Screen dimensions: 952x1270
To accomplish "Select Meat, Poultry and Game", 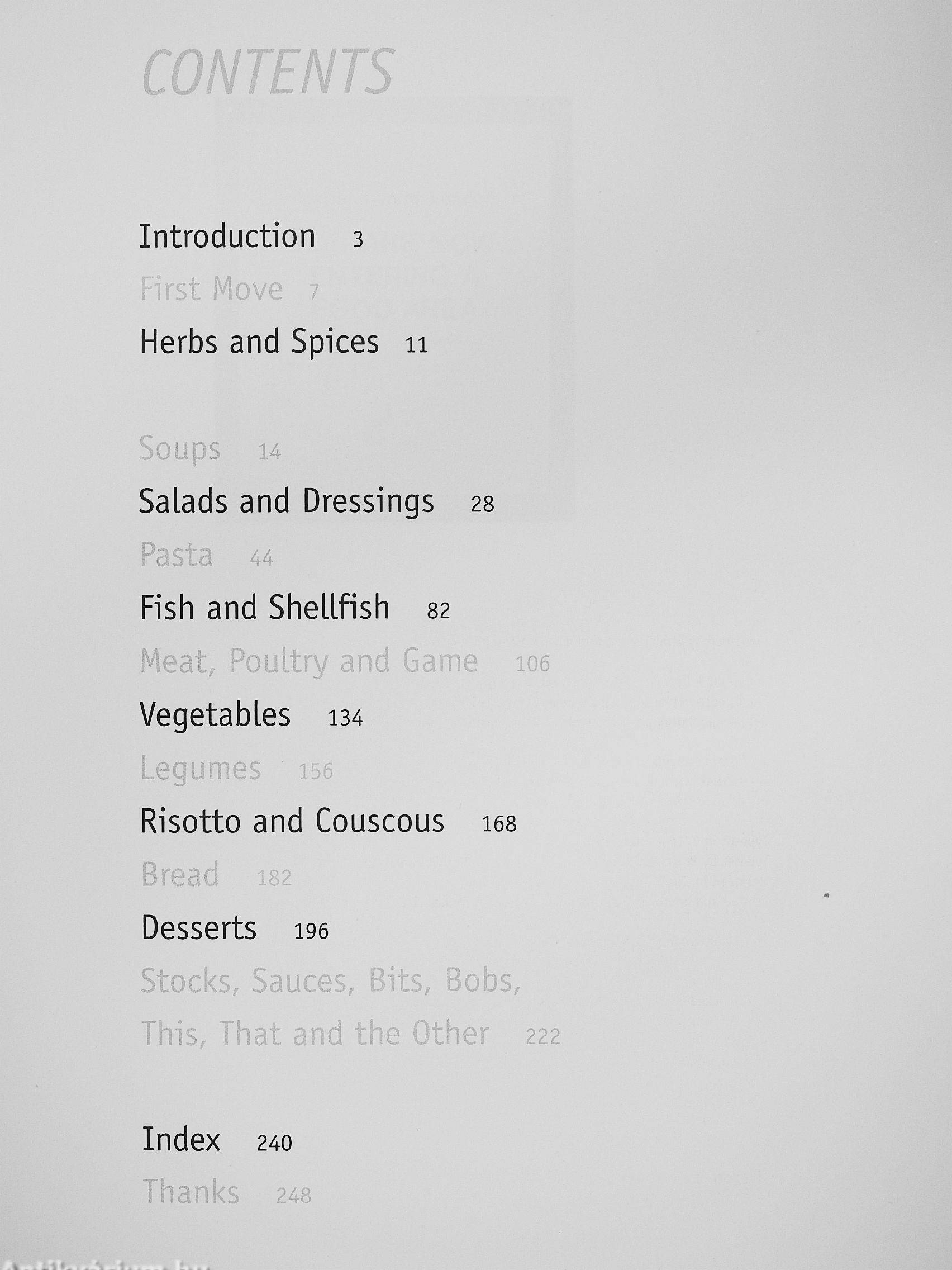I will tap(309, 661).
